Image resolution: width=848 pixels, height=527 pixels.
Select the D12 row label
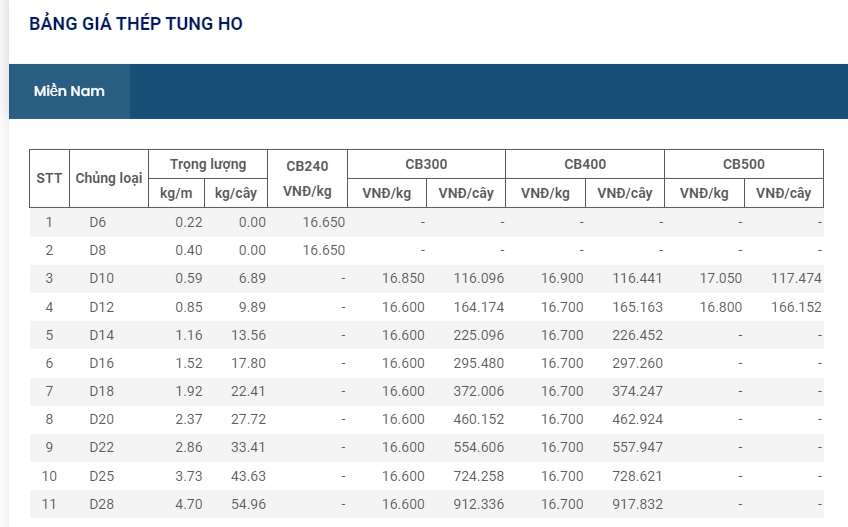(x=102, y=307)
